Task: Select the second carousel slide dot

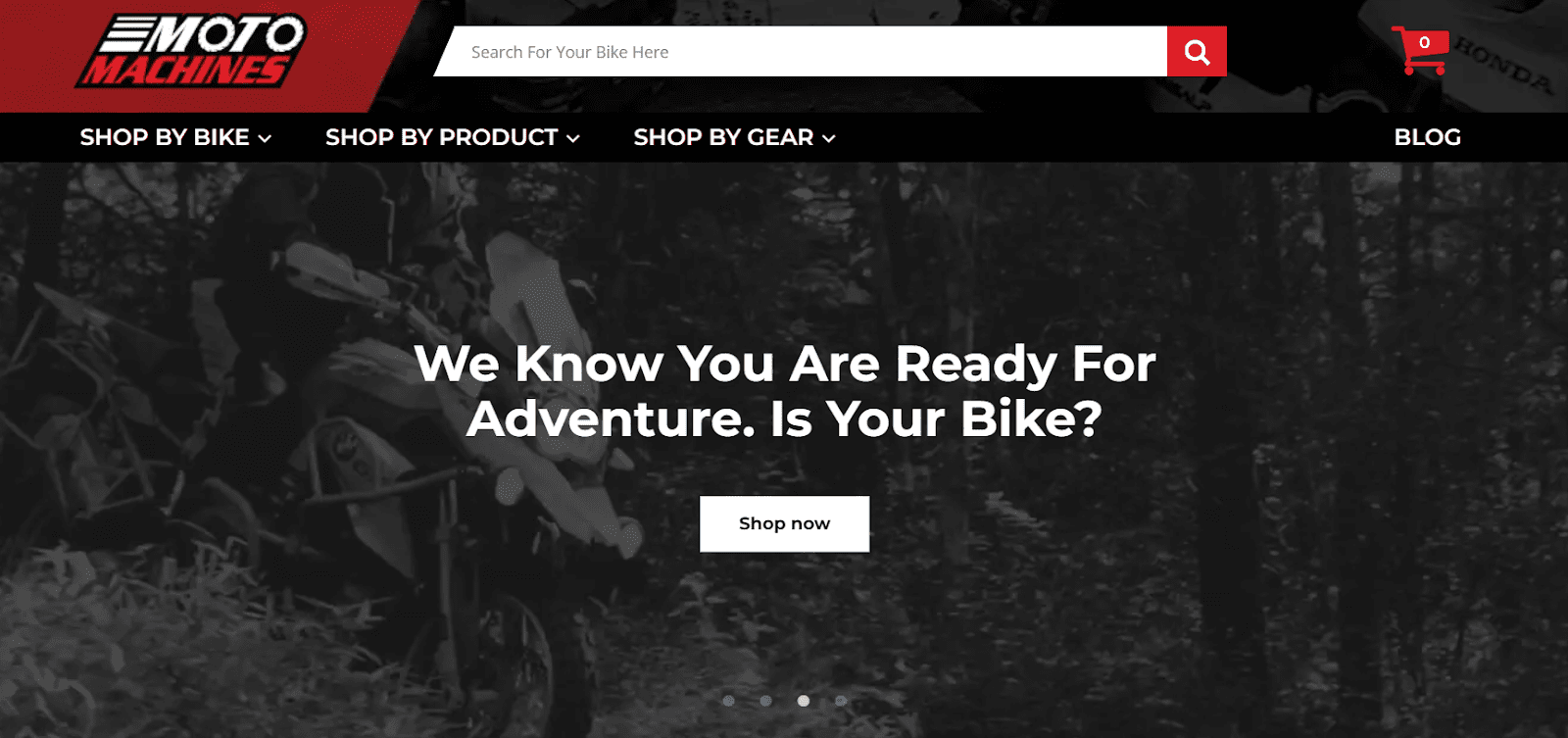Action: tap(765, 701)
